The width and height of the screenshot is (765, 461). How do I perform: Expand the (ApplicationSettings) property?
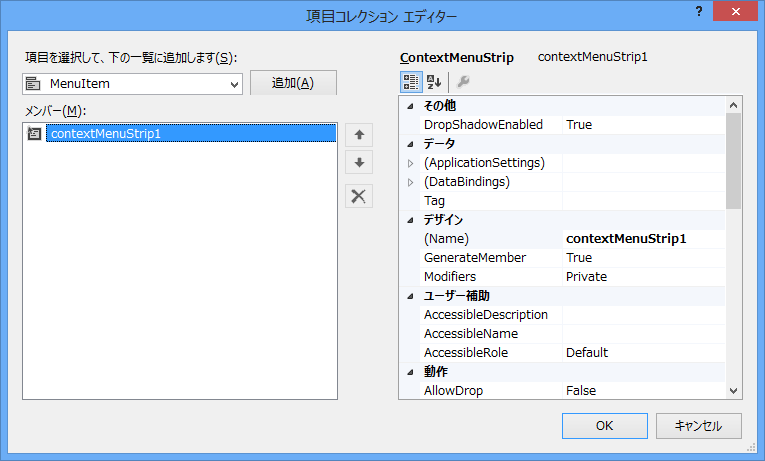tap(410, 163)
